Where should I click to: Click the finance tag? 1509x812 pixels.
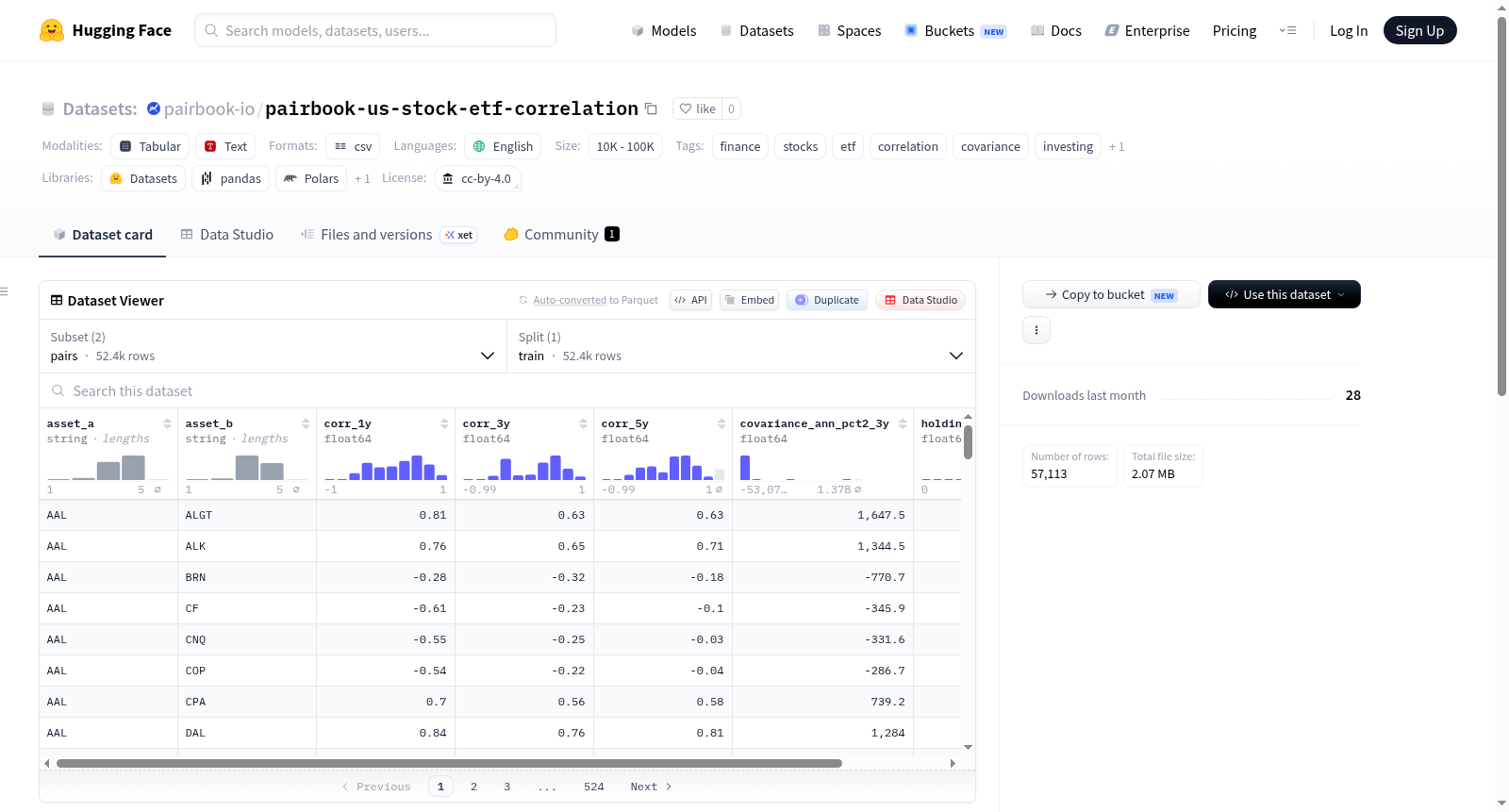point(739,146)
